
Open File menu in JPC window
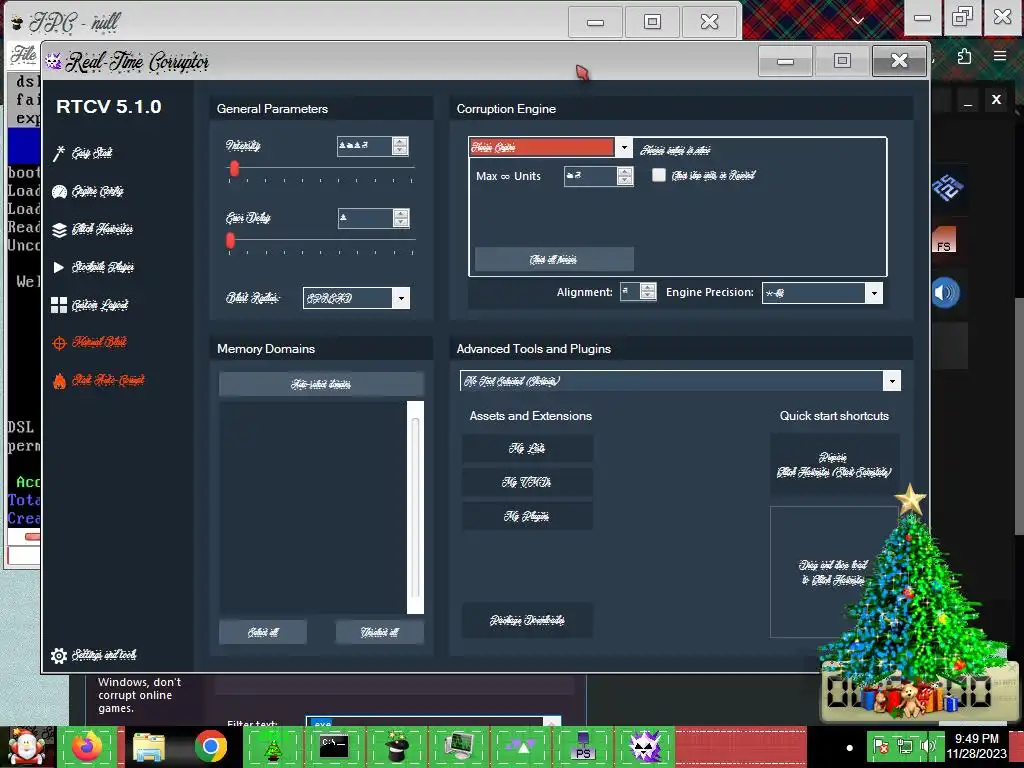click(24, 55)
